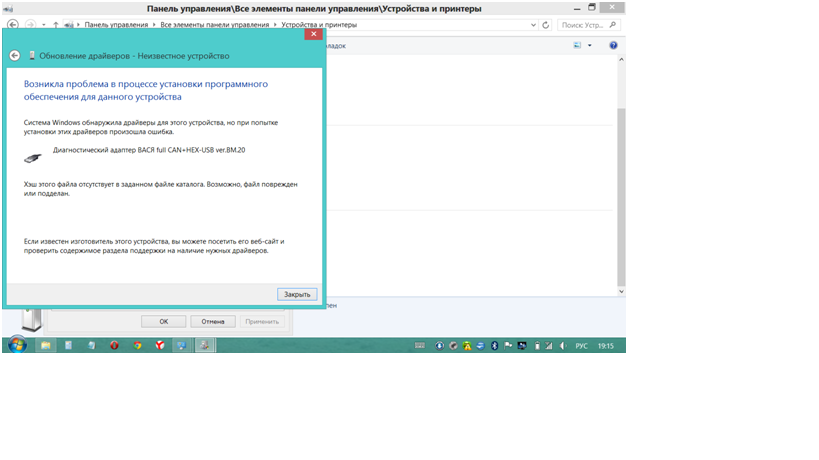Go up one level in Control Panel
Image resolution: width=819 pixels, height=460 pixels.
55,25
